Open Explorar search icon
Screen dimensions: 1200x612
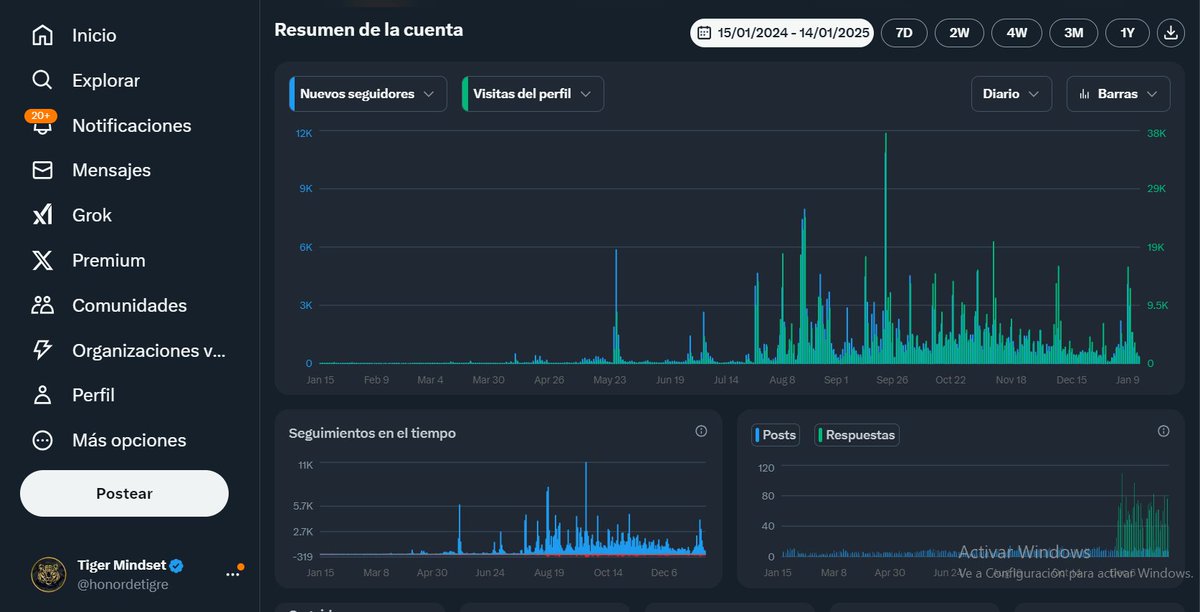pos(42,80)
